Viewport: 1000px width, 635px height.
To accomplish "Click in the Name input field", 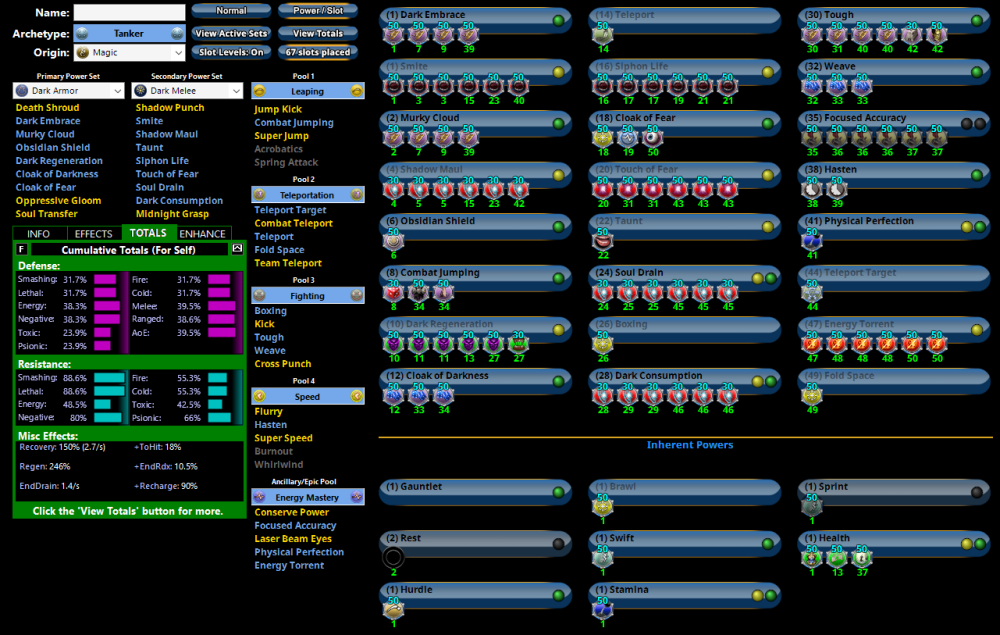I will pyautogui.click(x=129, y=13).
